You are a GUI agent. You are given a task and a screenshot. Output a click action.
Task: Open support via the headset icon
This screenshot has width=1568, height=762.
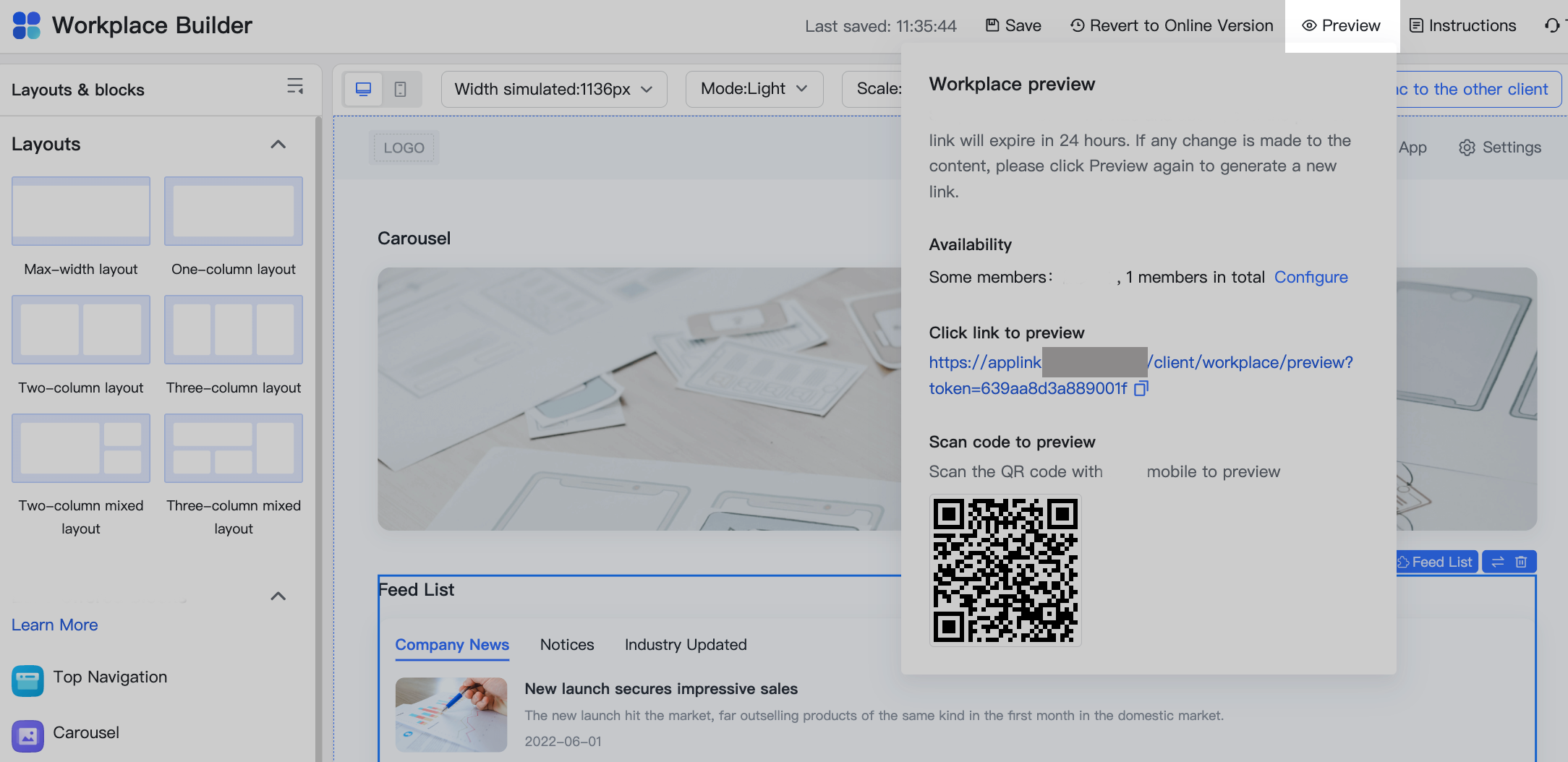(1552, 25)
